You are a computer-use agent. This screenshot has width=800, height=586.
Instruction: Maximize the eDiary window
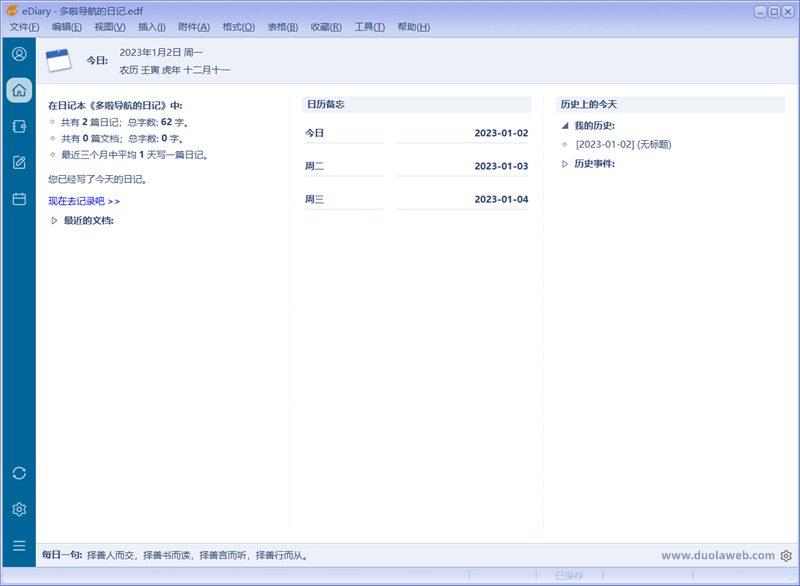click(774, 12)
